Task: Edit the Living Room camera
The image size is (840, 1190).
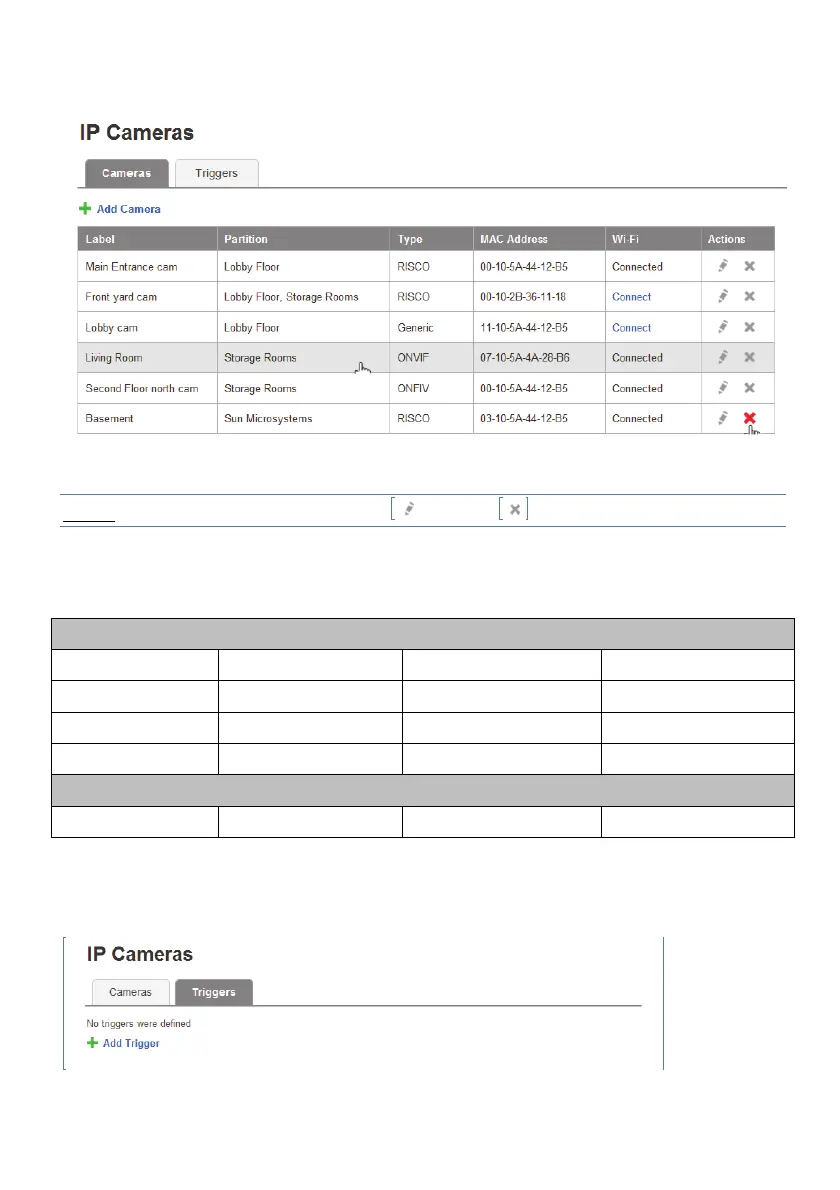Action: [723, 357]
